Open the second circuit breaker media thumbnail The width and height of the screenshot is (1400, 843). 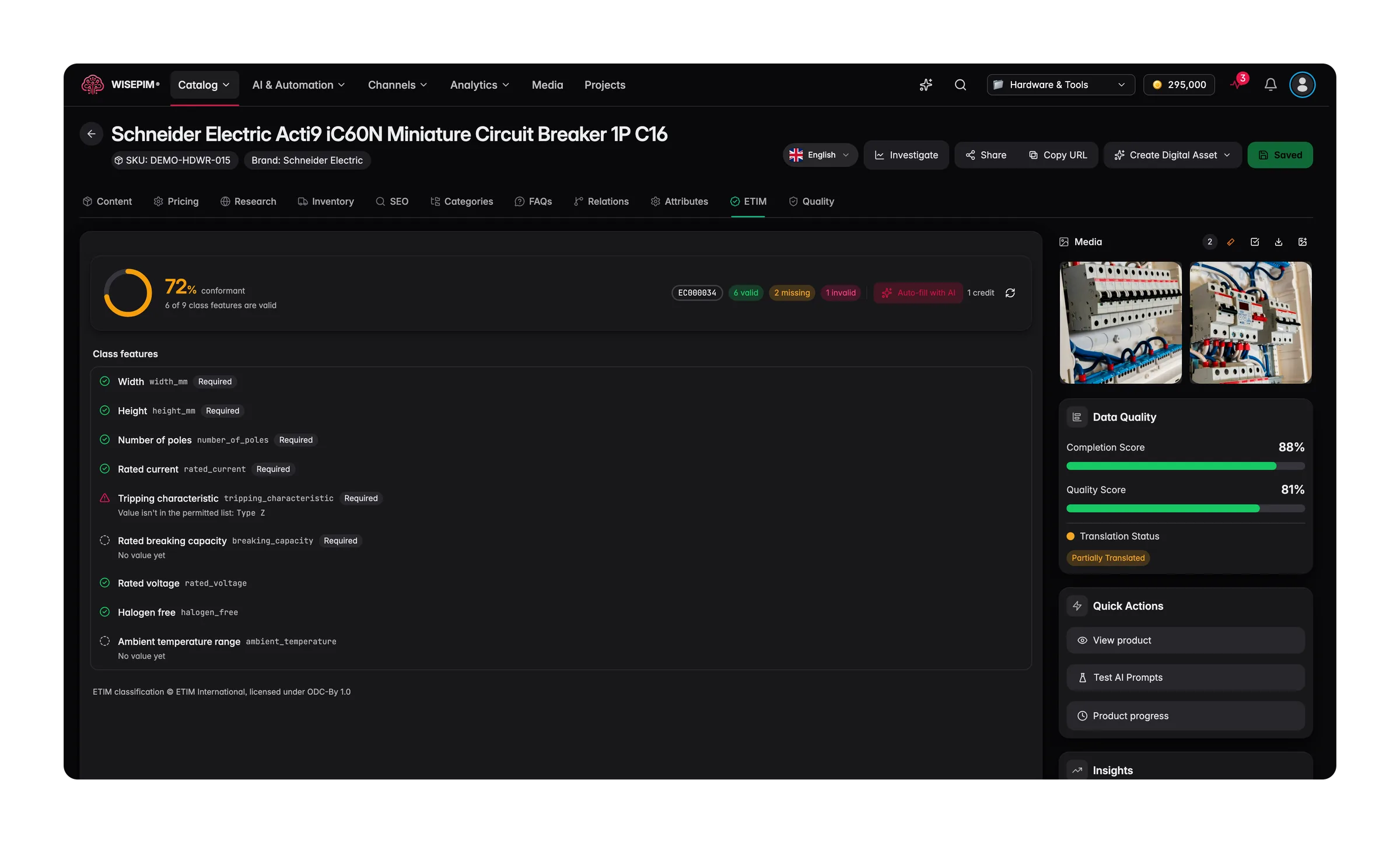click(1251, 323)
